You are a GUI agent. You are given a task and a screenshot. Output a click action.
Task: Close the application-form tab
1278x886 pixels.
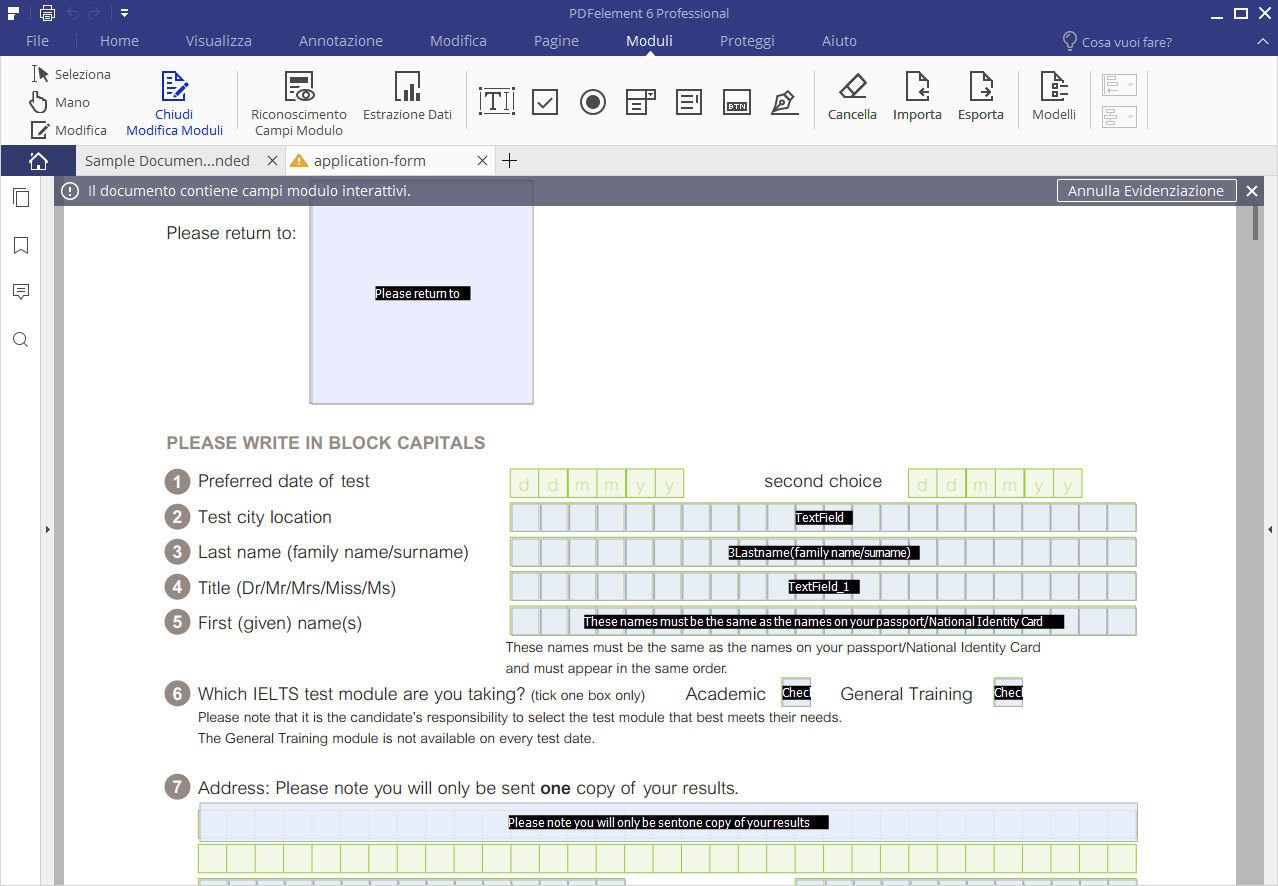coord(482,160)
